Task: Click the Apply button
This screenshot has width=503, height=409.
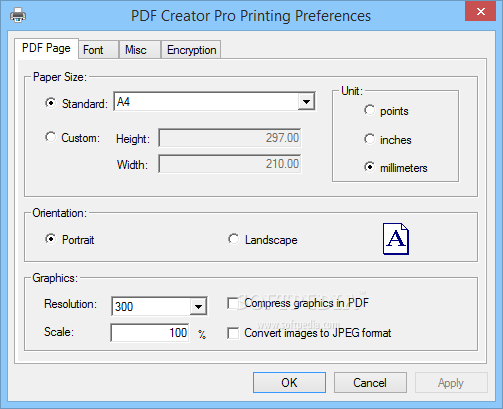Action: point(451,383)
